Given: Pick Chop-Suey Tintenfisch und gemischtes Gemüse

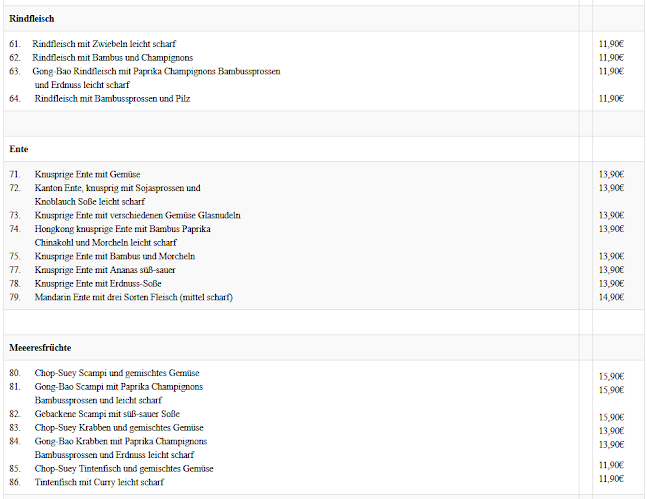Looking at the screenshot, I should [x=124, y=468].
